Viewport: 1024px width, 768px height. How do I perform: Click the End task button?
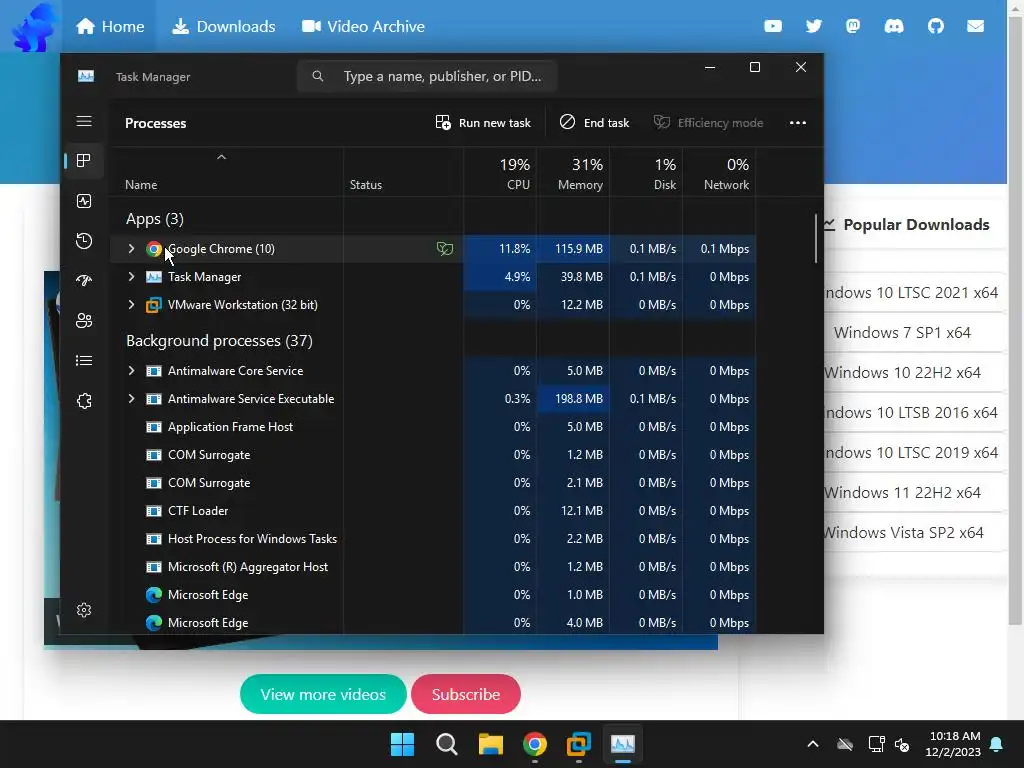click(594, 123)
